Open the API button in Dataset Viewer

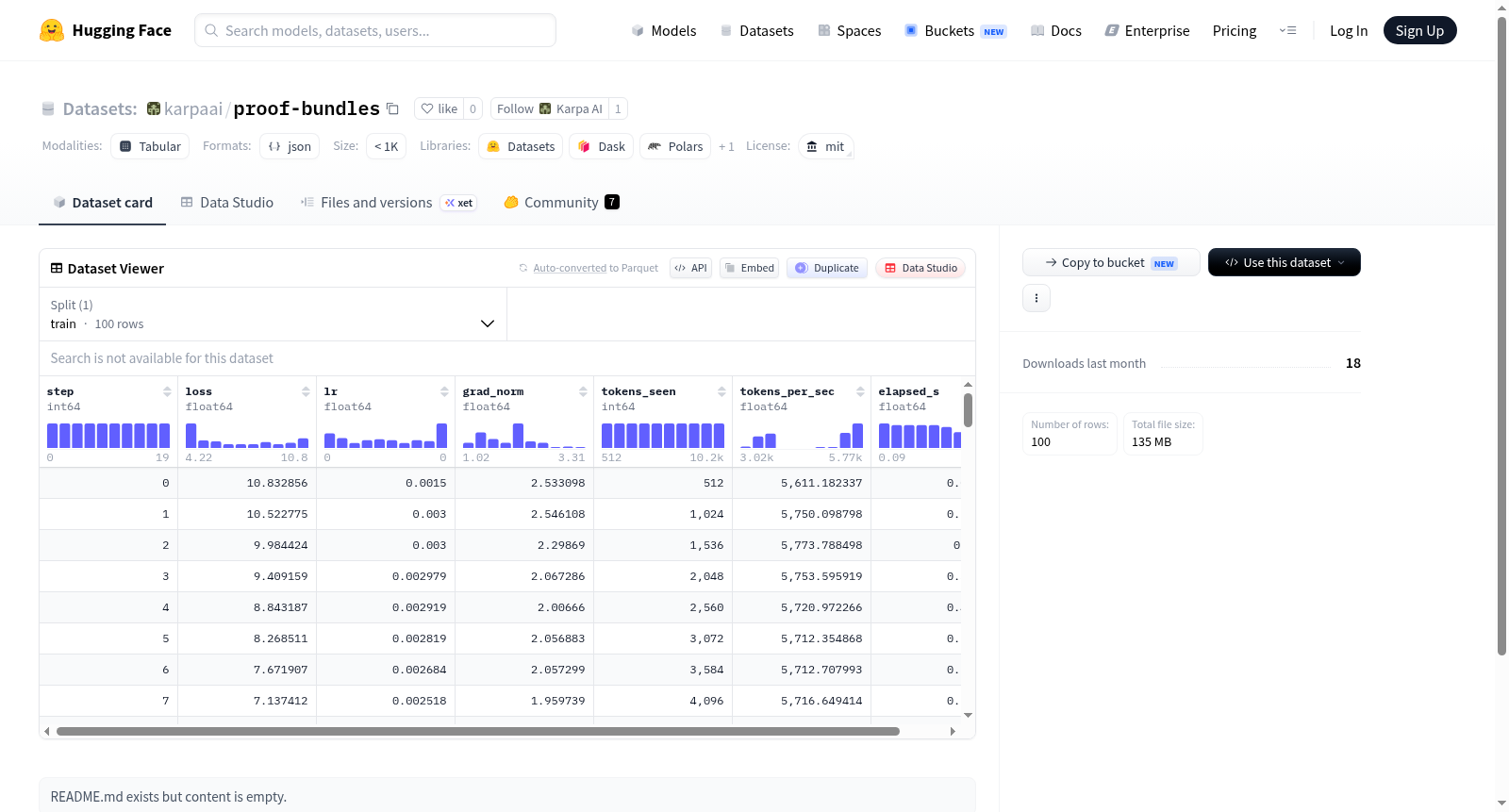pyautogui.click(x=691, y=268)
